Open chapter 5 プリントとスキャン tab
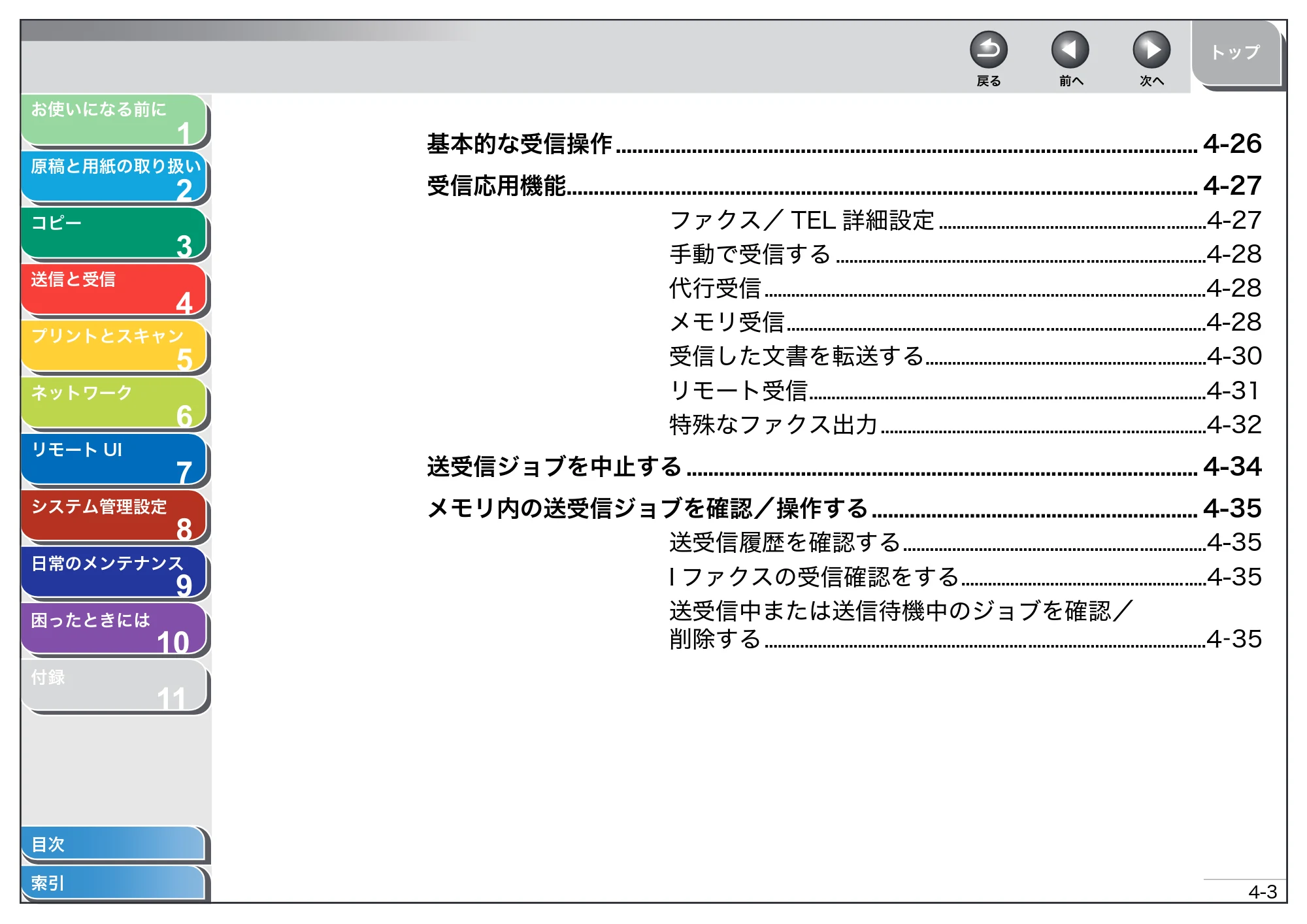The width and height of the screenshot is (1307, 924). pyautogui.click(x=114, y=346)
